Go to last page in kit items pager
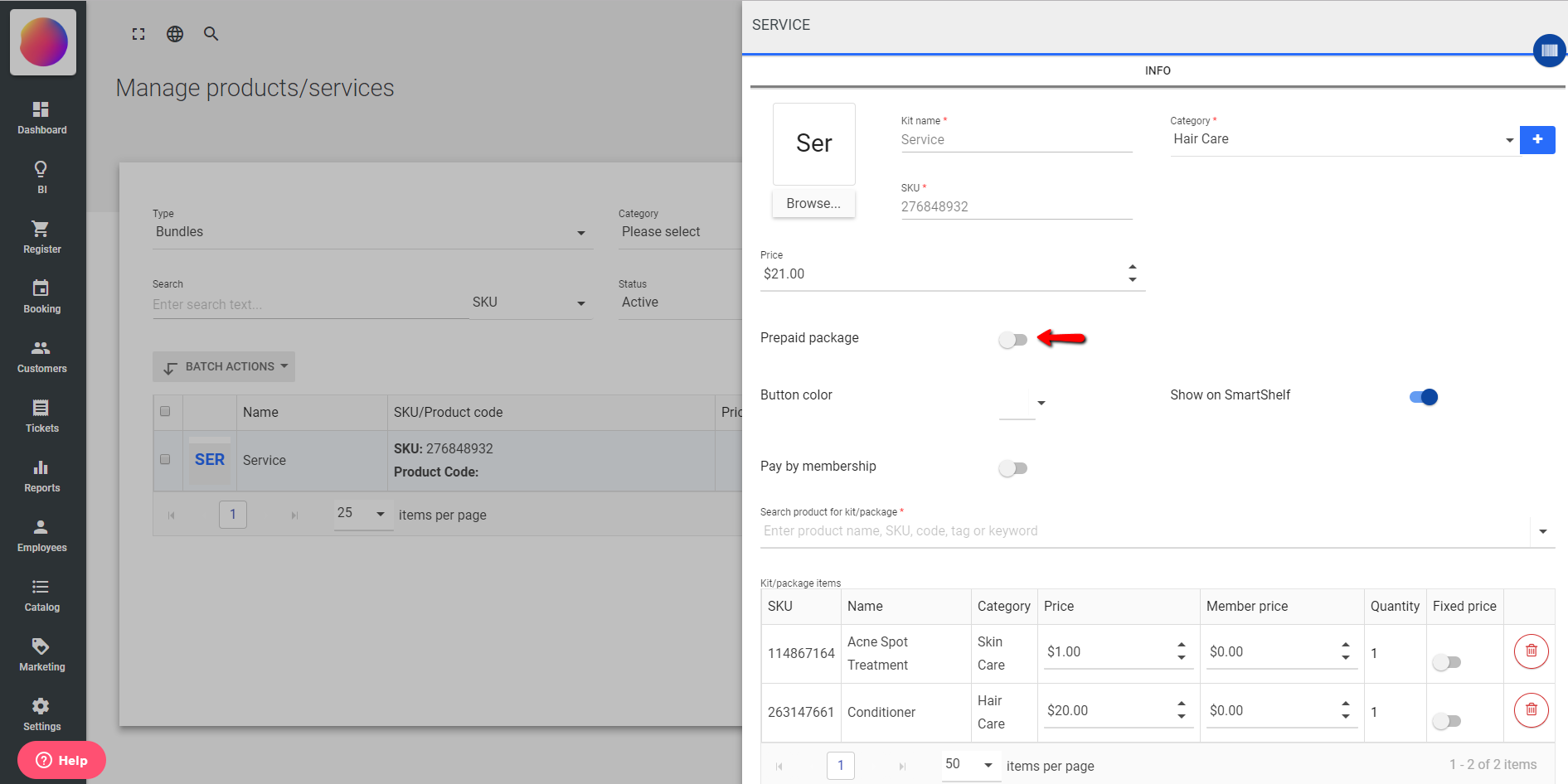 902,766
